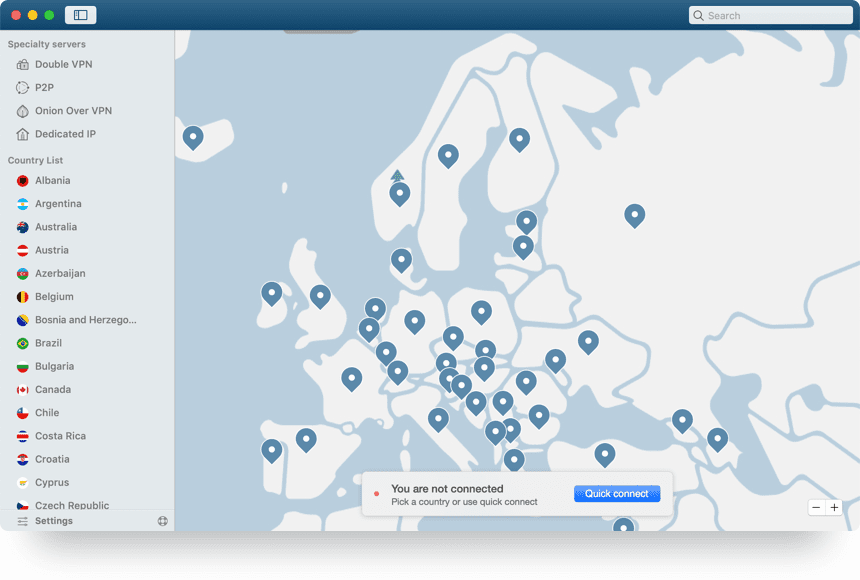Click the Russia server pin
860x580 pixels.
click(635, 216)
